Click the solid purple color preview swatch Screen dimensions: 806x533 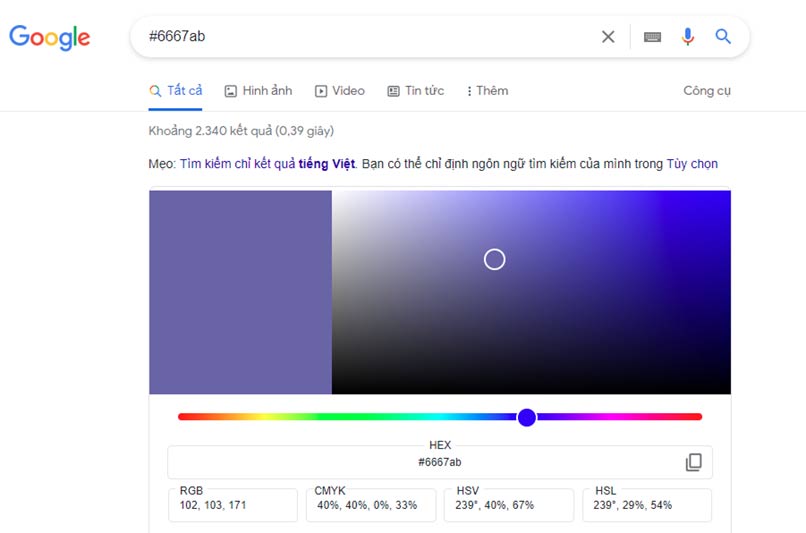pos(240,292)
